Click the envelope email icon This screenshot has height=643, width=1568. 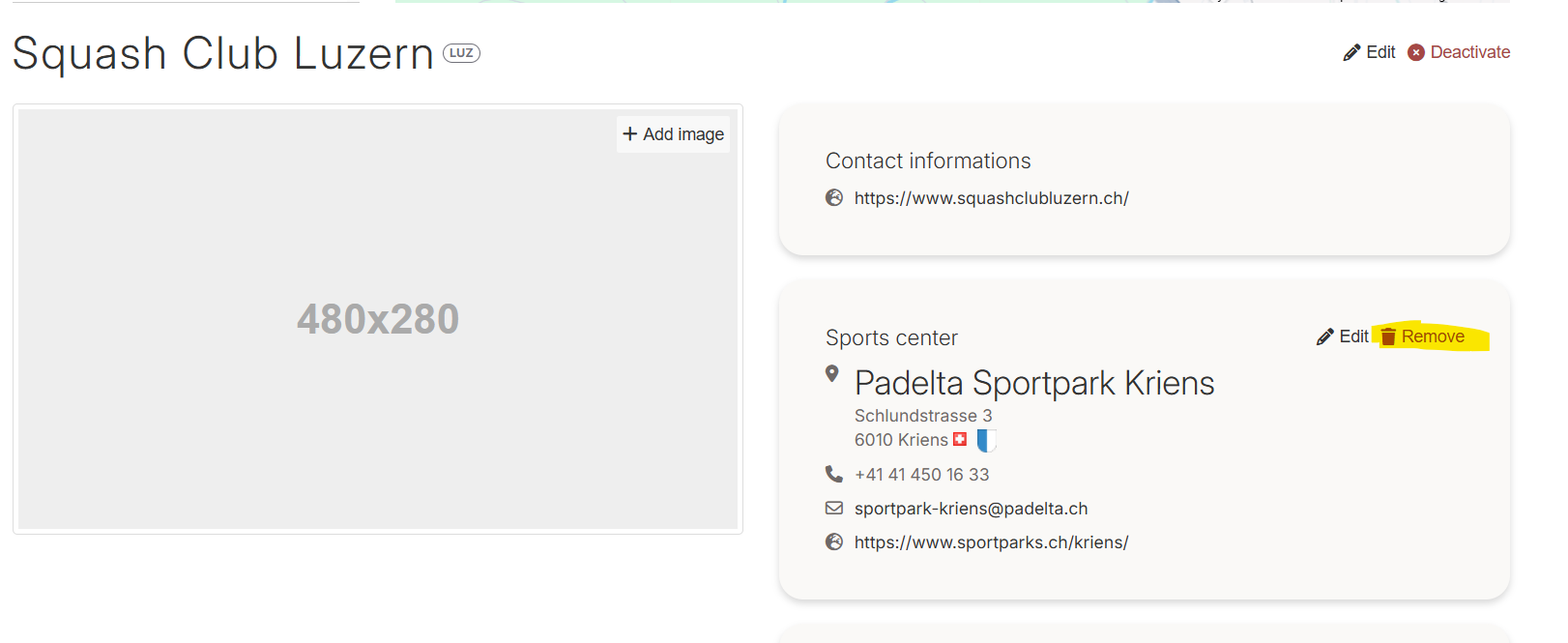pos(834,509)
